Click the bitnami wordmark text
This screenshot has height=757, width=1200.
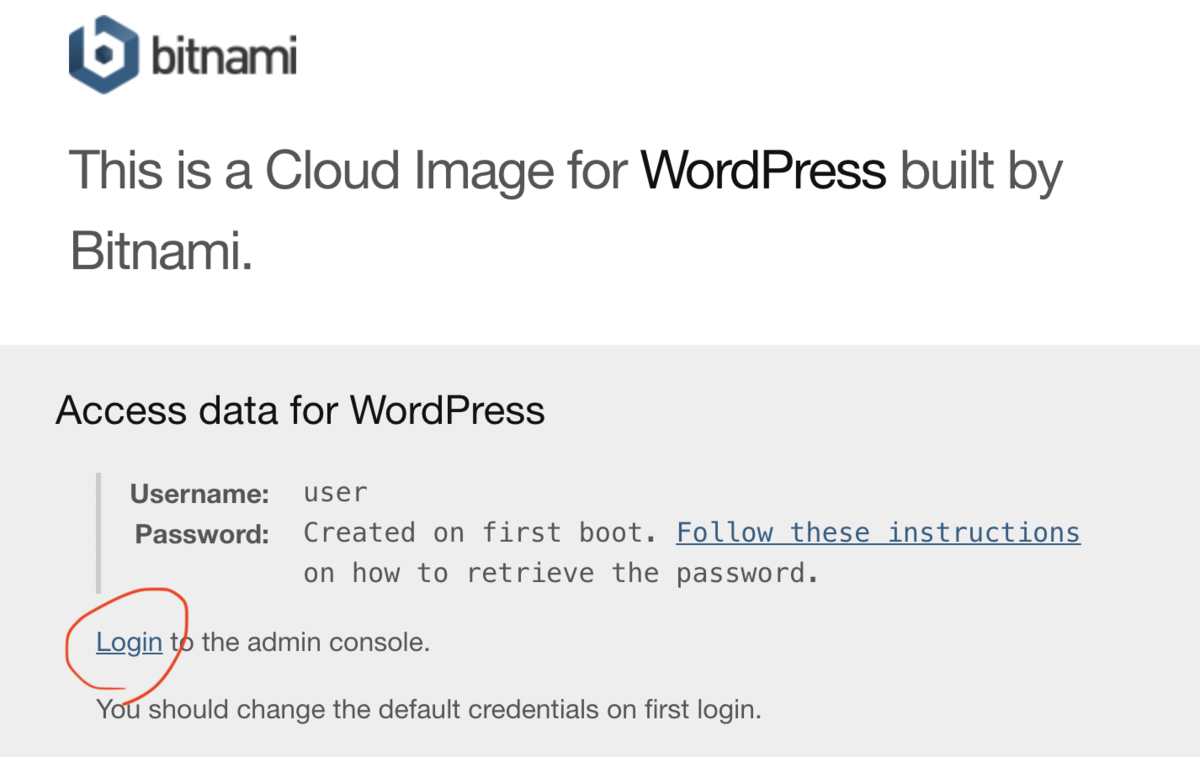(x=224, y=56)
